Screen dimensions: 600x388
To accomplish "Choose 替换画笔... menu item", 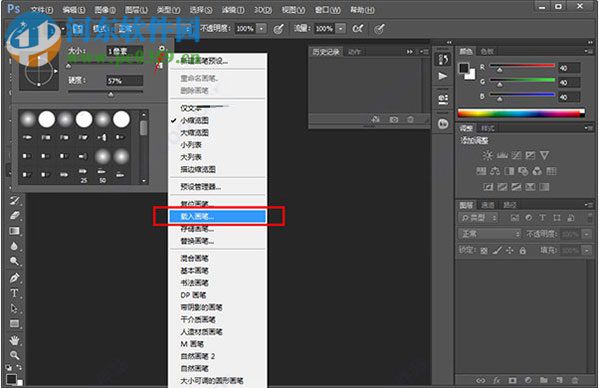I will (217, 241).
